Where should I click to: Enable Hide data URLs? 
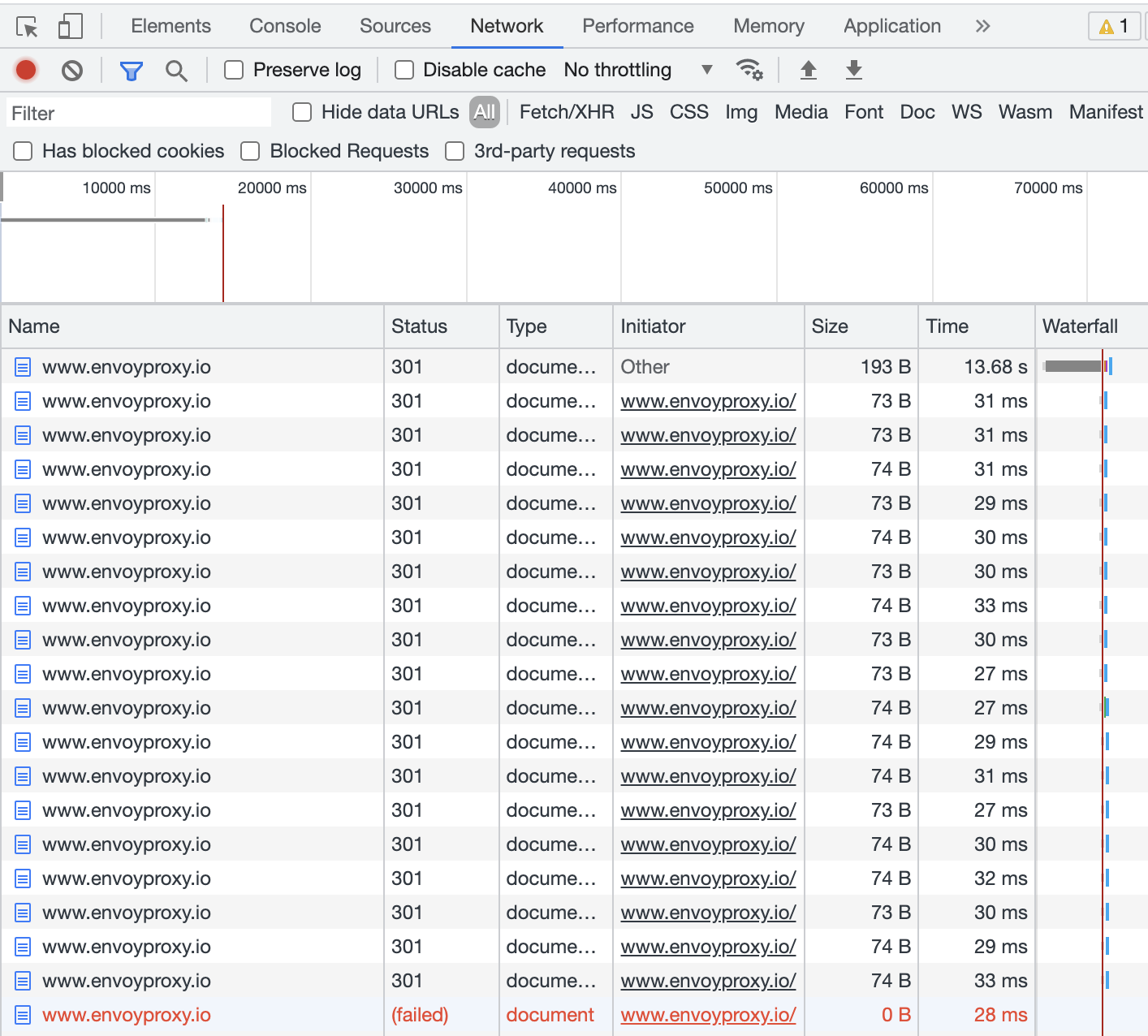coord(302,112)
